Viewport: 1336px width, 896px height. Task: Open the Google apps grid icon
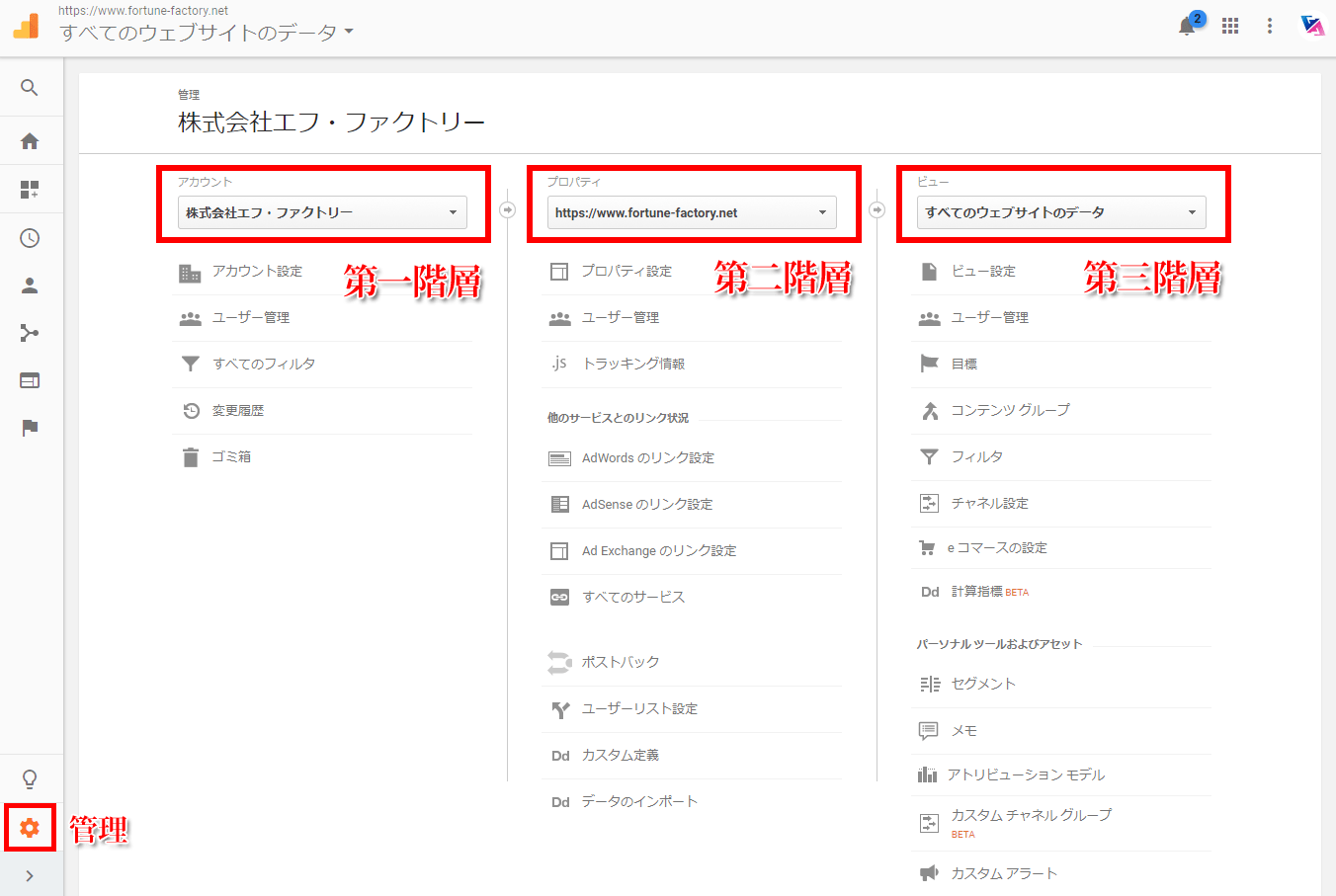1230,26
